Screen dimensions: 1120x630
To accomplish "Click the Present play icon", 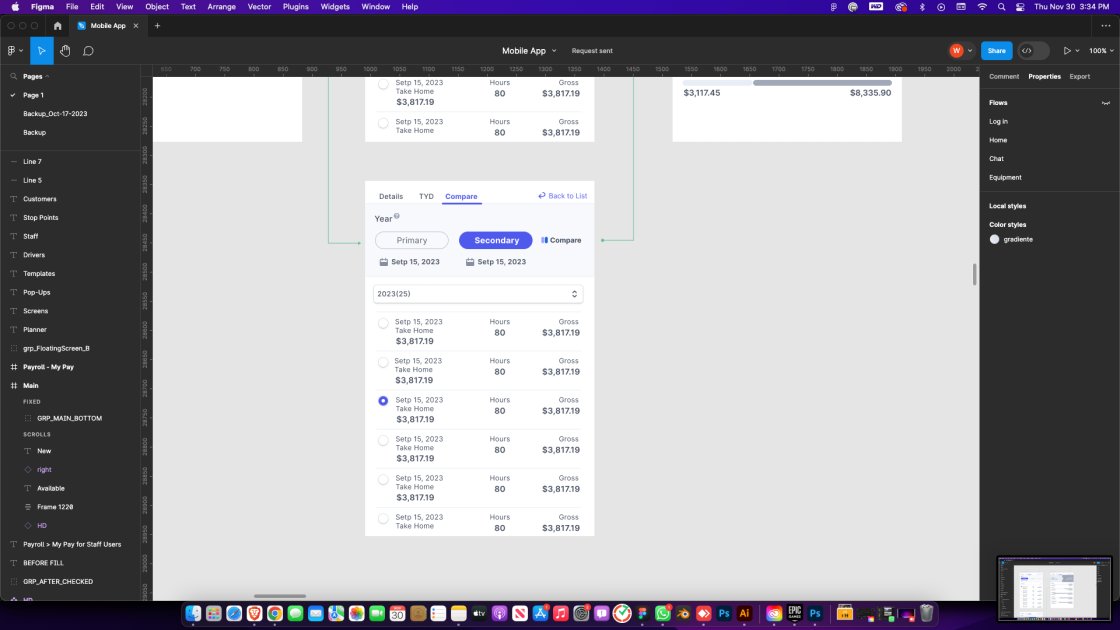I will pos(1067,51).
